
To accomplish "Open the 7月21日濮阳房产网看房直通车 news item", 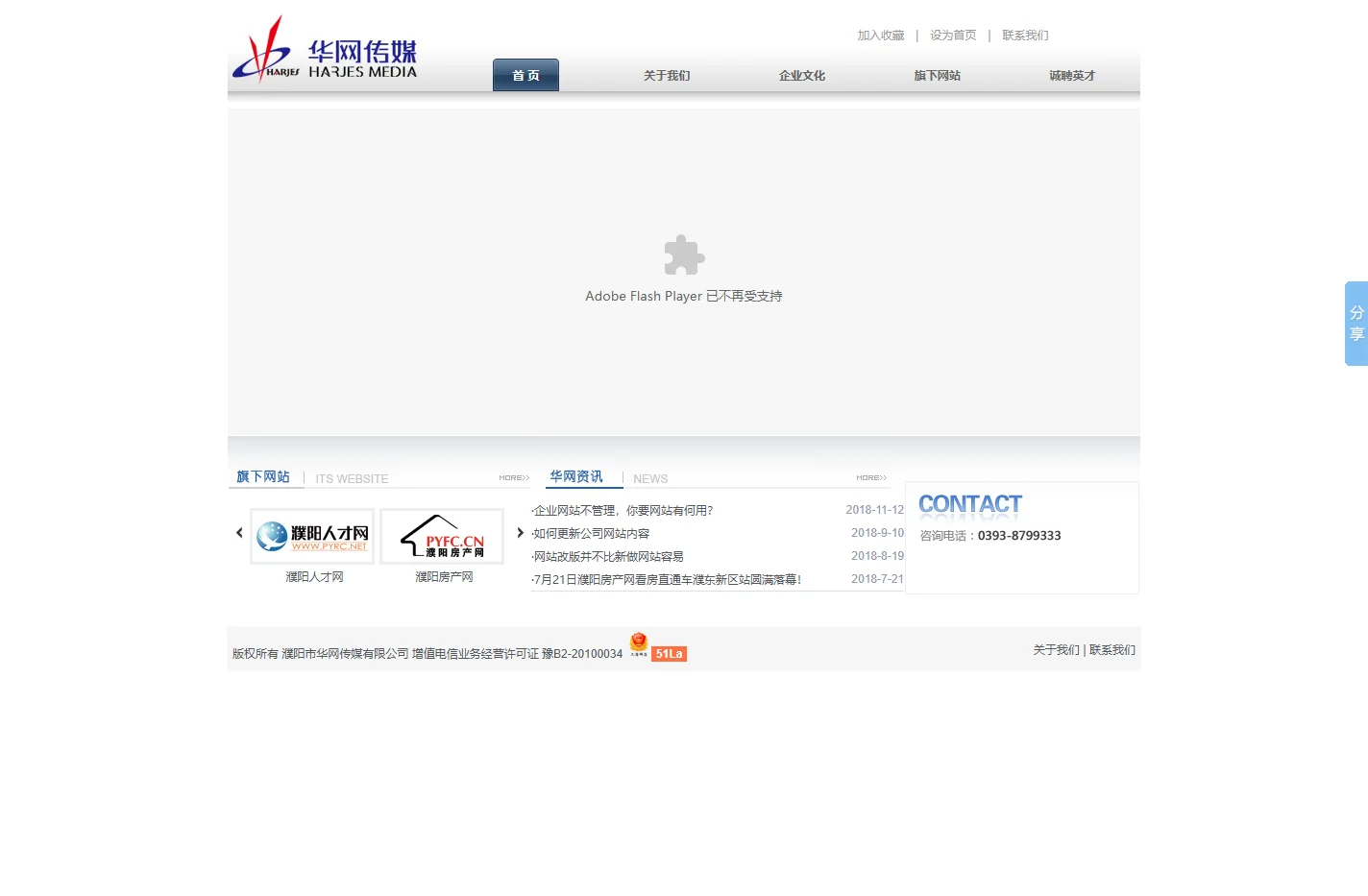I will coord(667,580).
